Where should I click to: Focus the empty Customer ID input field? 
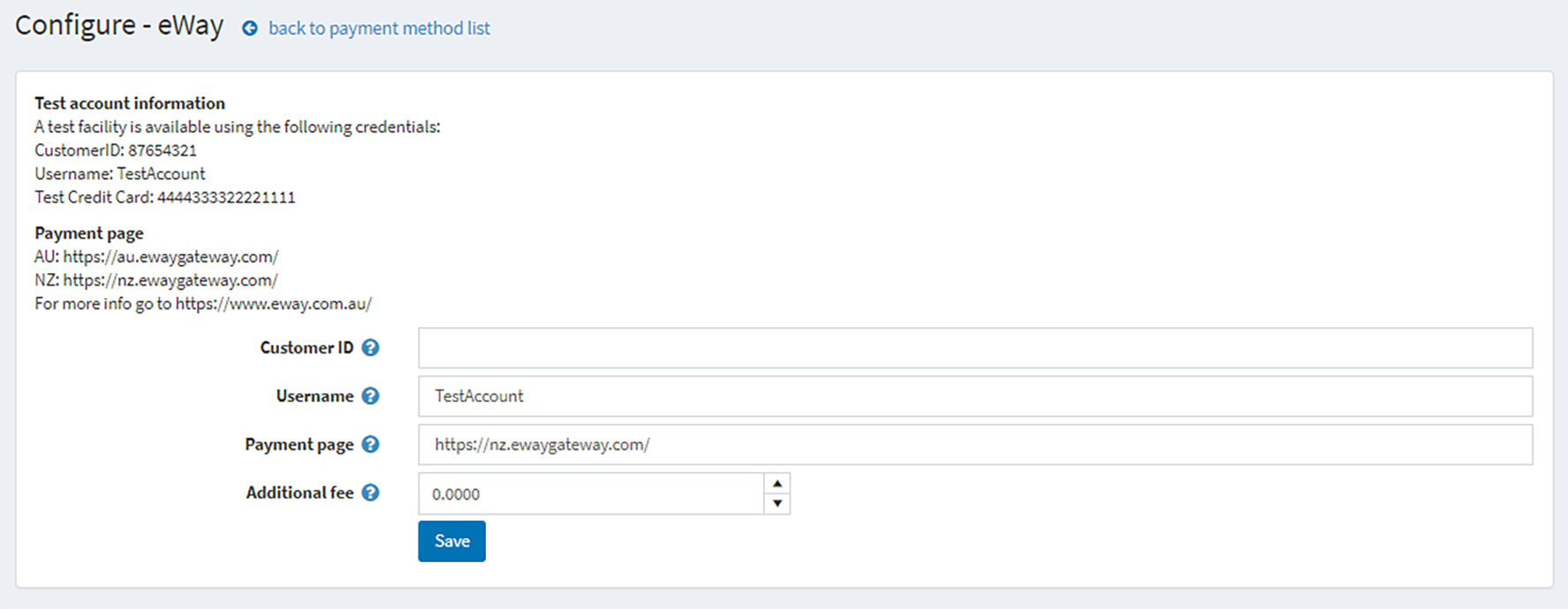(x=975, y=347)
